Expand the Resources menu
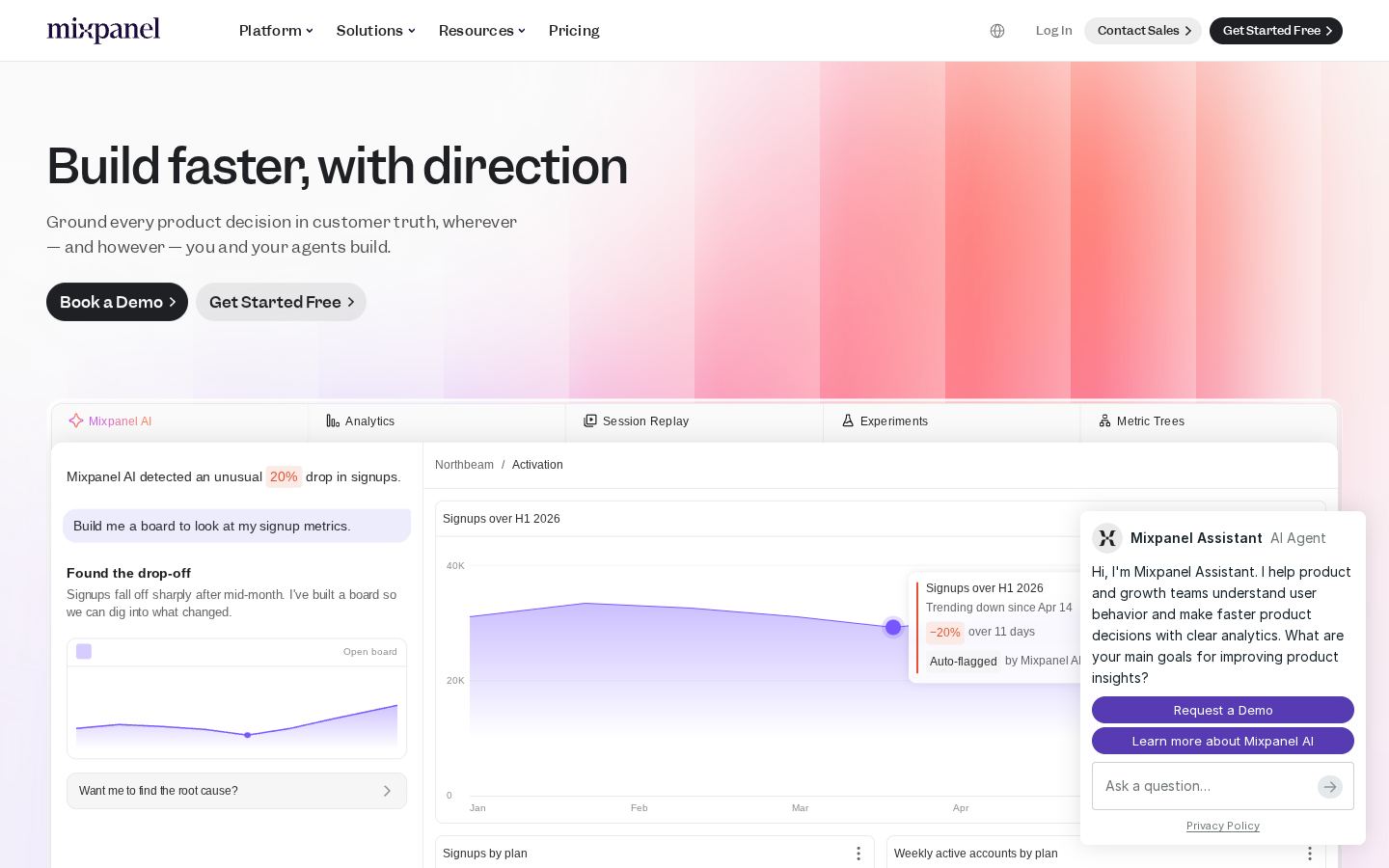Viewport: 1389px width, 868px height. pos(482,31)
